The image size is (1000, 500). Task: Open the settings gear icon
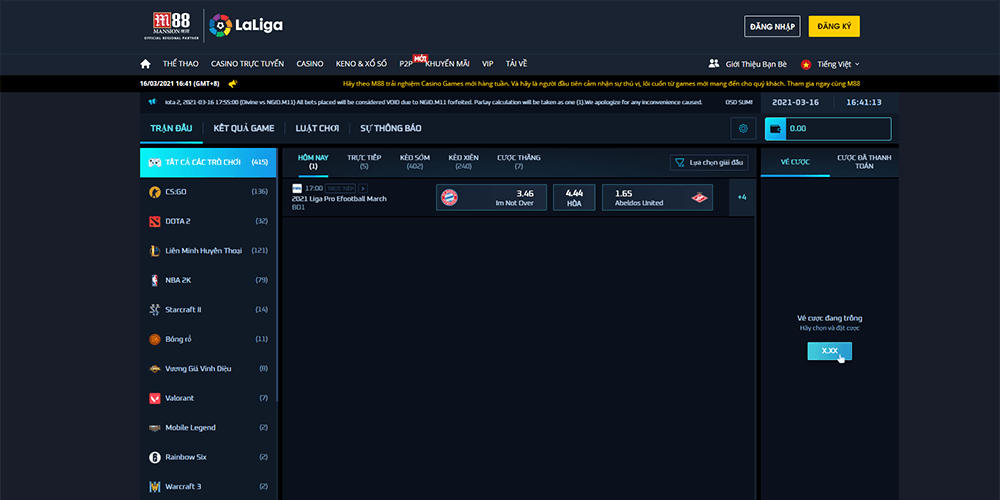(742, 128)
